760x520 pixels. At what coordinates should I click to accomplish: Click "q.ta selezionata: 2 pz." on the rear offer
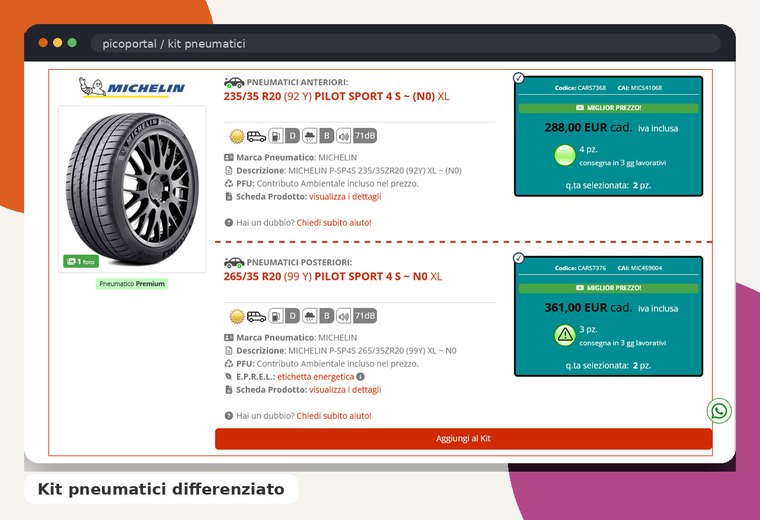coord(608,365)
